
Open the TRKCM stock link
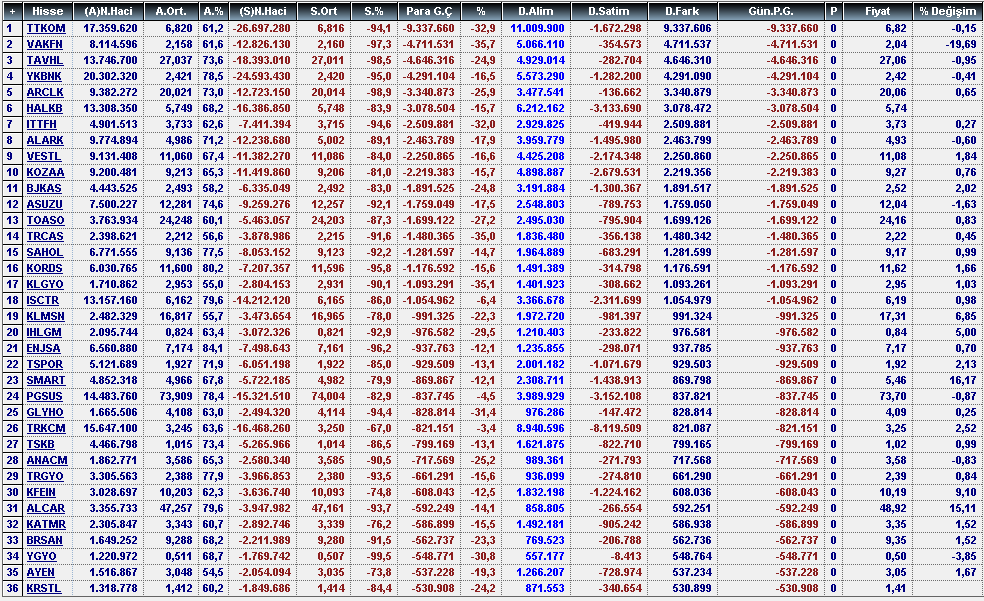[46, 428]
